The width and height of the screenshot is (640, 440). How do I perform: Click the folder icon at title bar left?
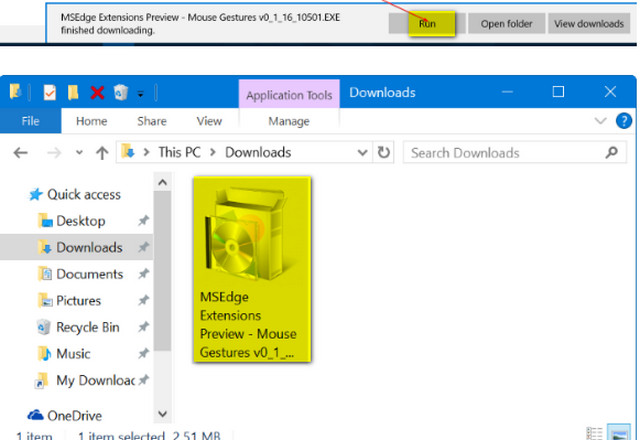coord(15,91)
